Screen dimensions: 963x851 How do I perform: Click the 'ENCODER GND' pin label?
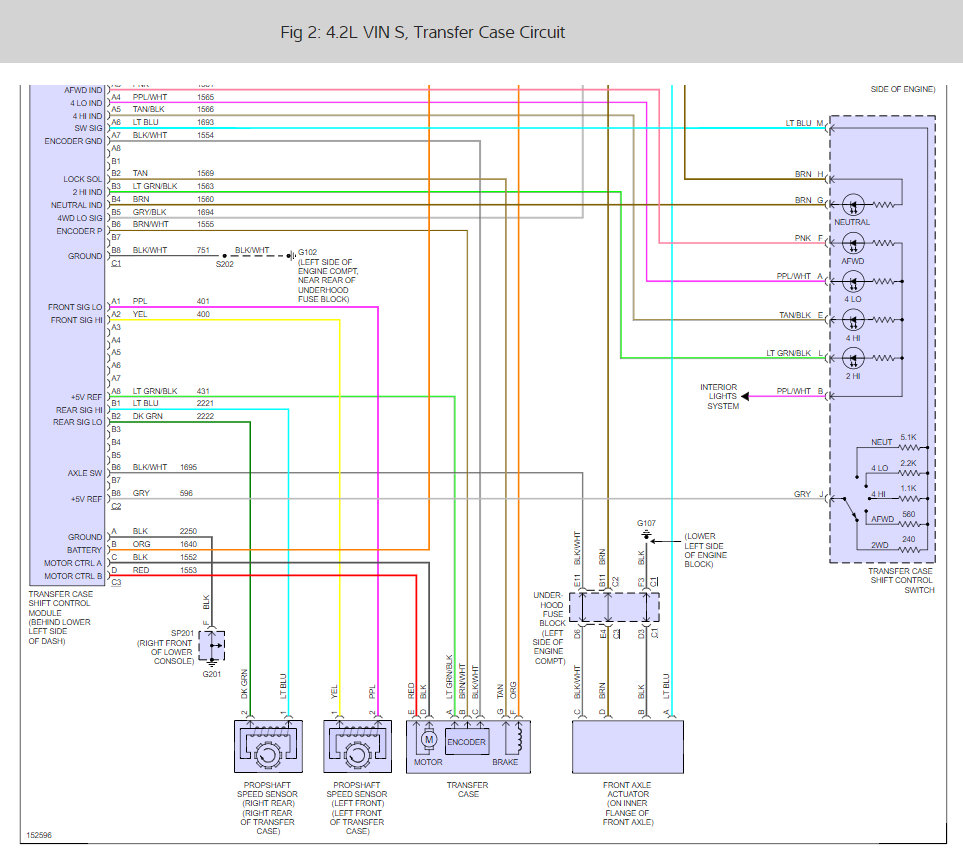click(73, 141)
